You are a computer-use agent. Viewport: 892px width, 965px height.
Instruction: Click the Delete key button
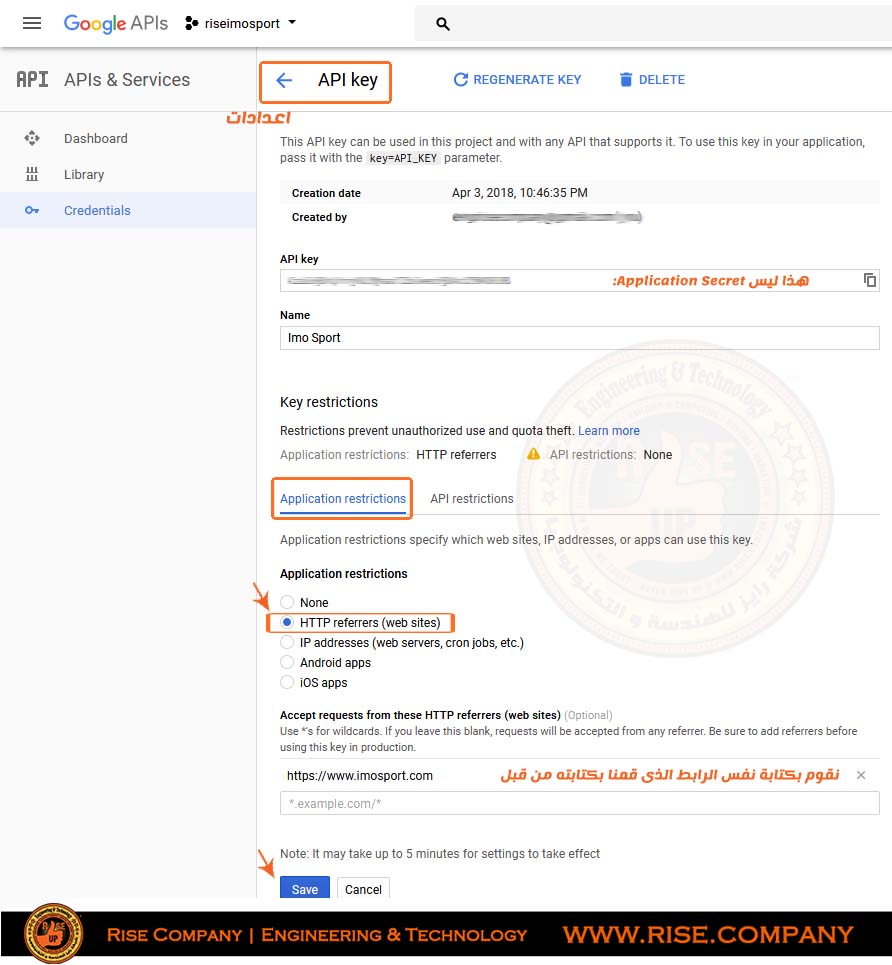pyautogui.click(x=652, y=79)
